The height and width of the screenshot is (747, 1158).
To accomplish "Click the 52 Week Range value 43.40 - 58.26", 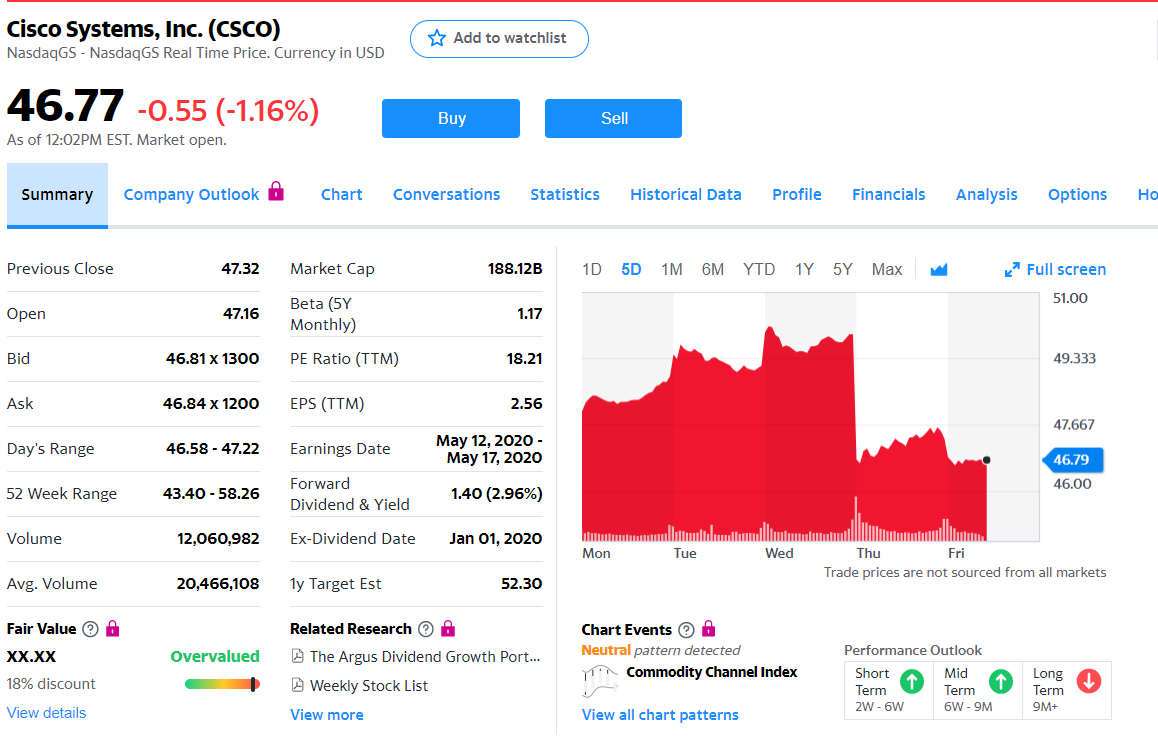I will click(x=211, y=494).
